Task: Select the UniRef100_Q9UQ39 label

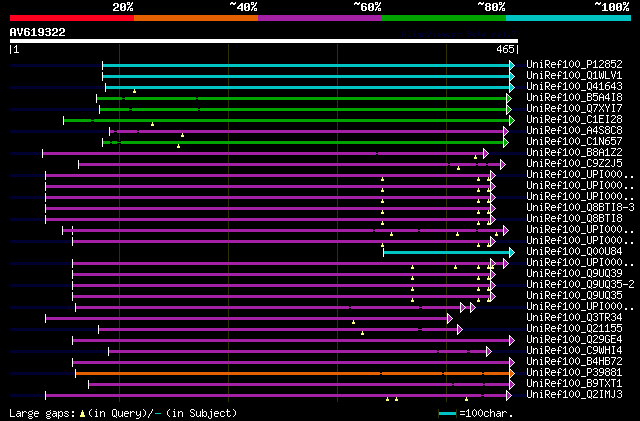Action: coord(574,274)
